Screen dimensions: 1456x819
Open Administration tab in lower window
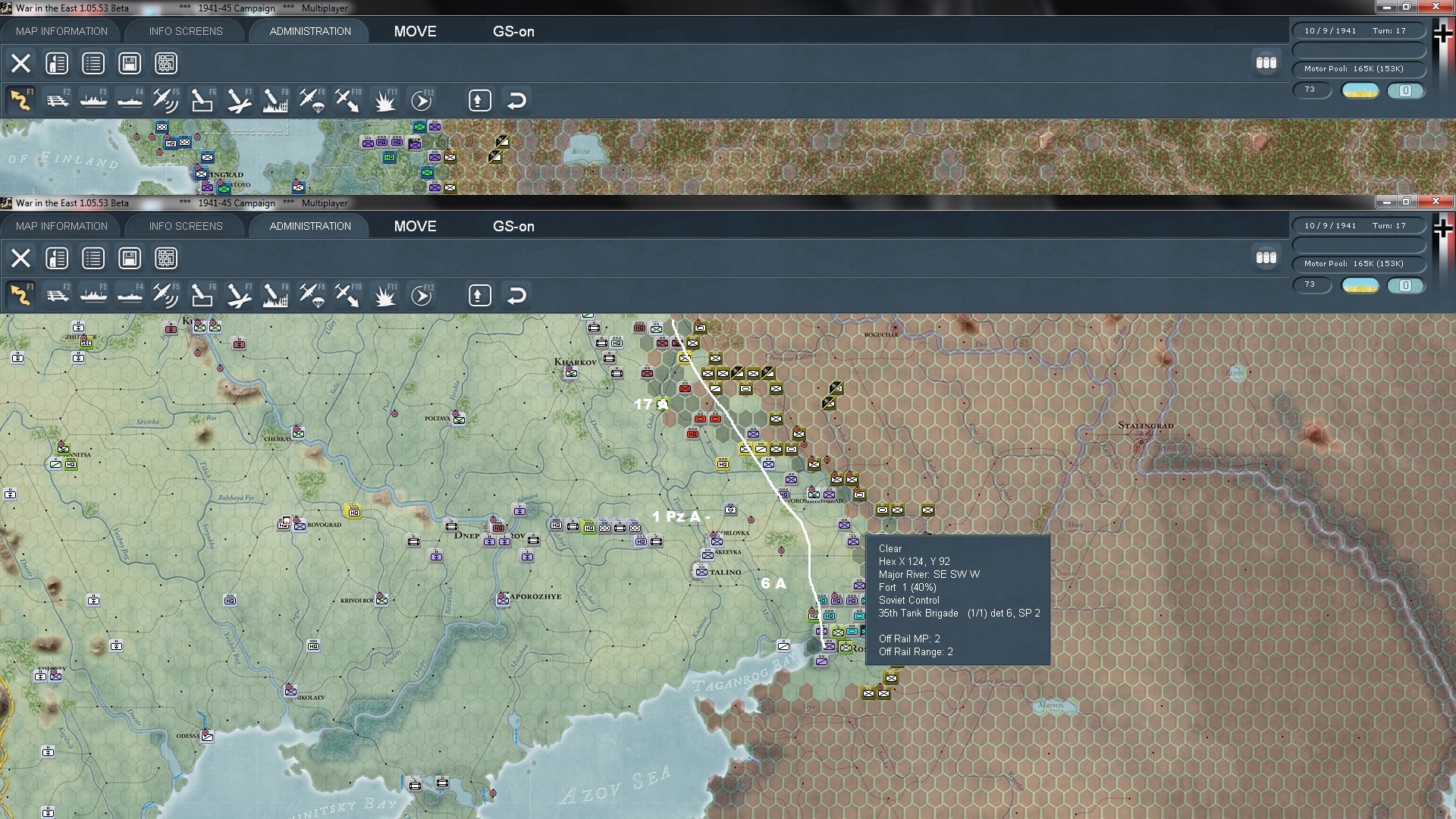pos(310,226)
